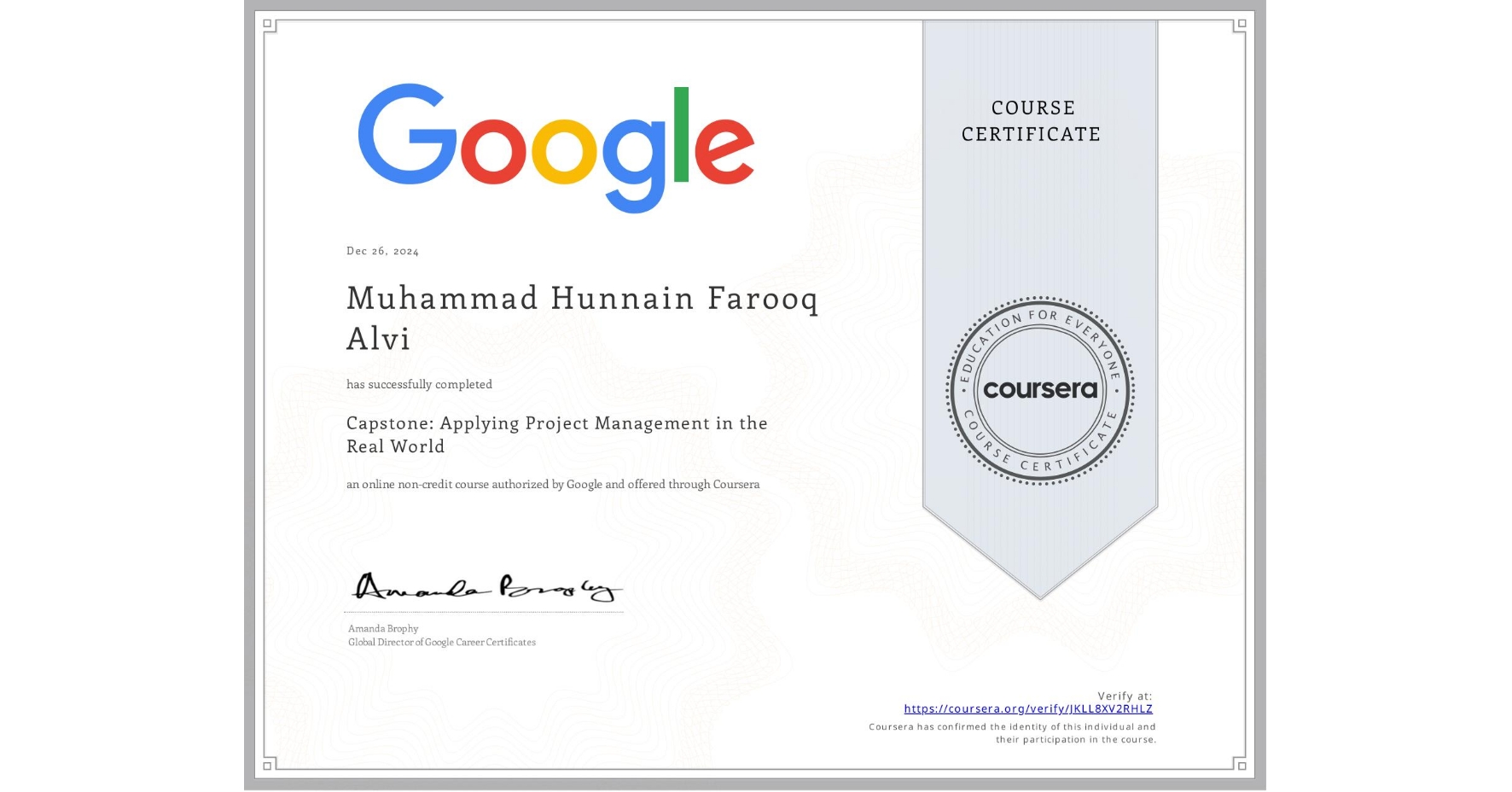Click the Amanda Brophy signature image
1512x792 pixels.
coord(486,587)
